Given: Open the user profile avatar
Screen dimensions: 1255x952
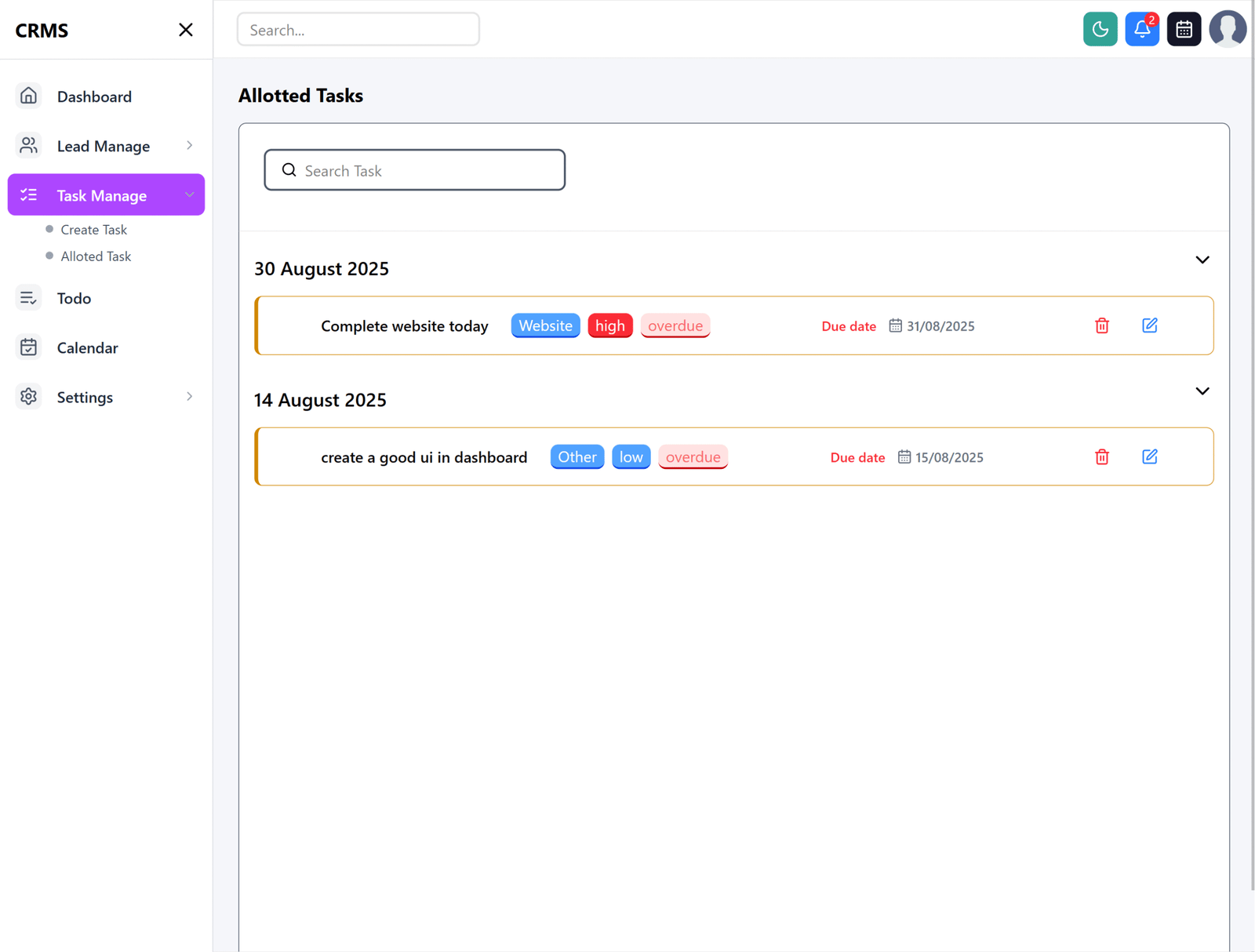Looking at the screenshot, I should (x=1227, y=29).
